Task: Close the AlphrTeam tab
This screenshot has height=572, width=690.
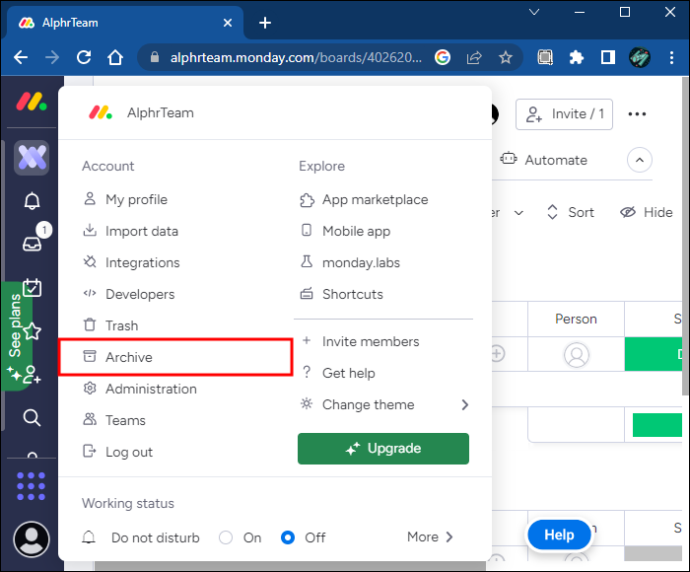Action: click(228, 22)
